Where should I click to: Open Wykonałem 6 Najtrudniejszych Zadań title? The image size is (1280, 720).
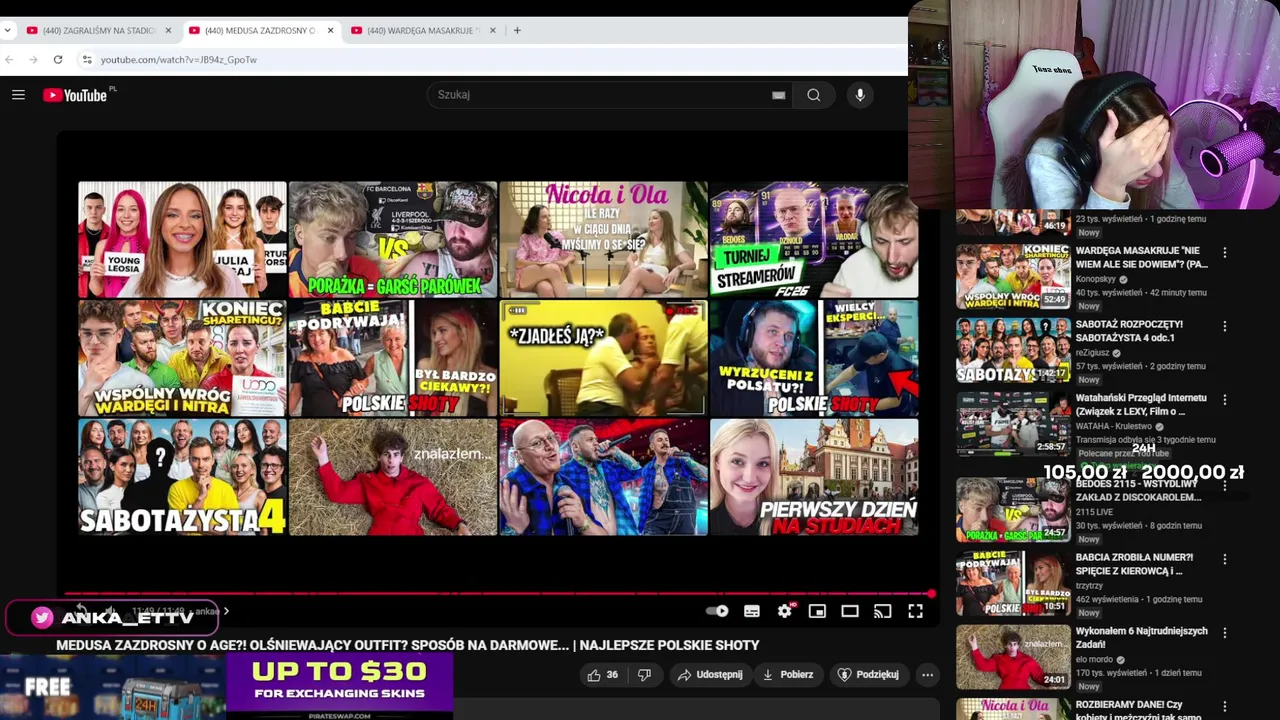pyautogui.click(x=1141, y=638)
